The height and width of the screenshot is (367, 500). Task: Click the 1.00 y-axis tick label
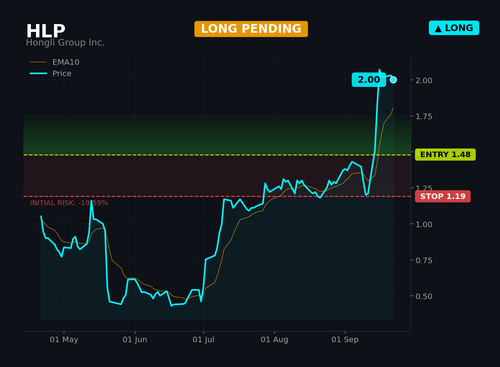(x=424, y=224)
